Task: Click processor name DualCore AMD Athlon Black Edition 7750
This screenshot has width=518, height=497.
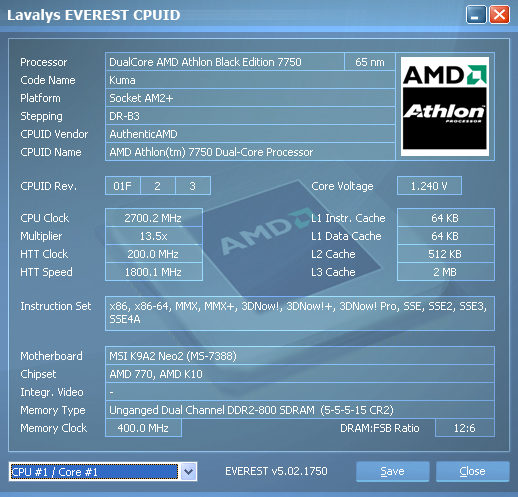Action: tap(224, 62)
